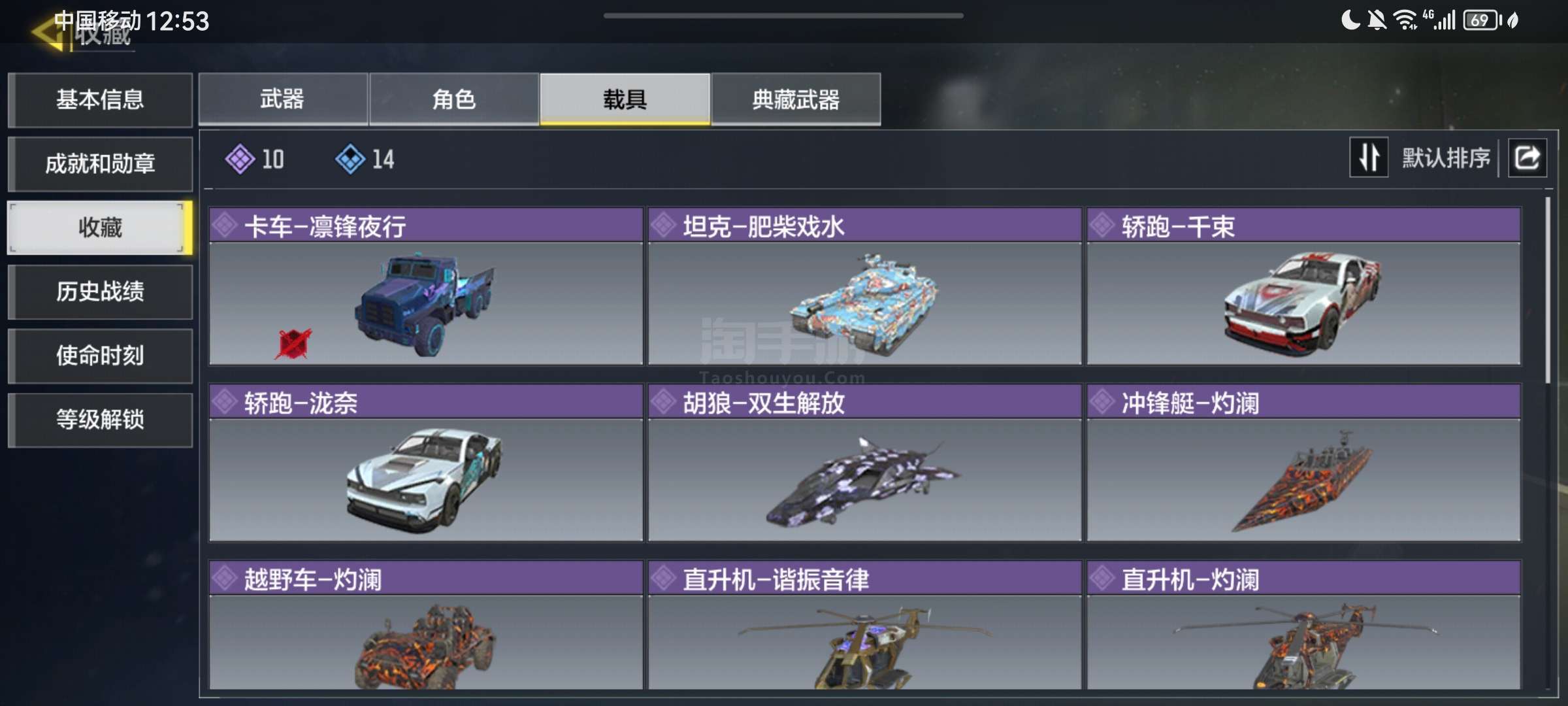Click the rarity diamond on 坦克-肥柴戏水 header

pyautogui.click(x=663, y=226)
